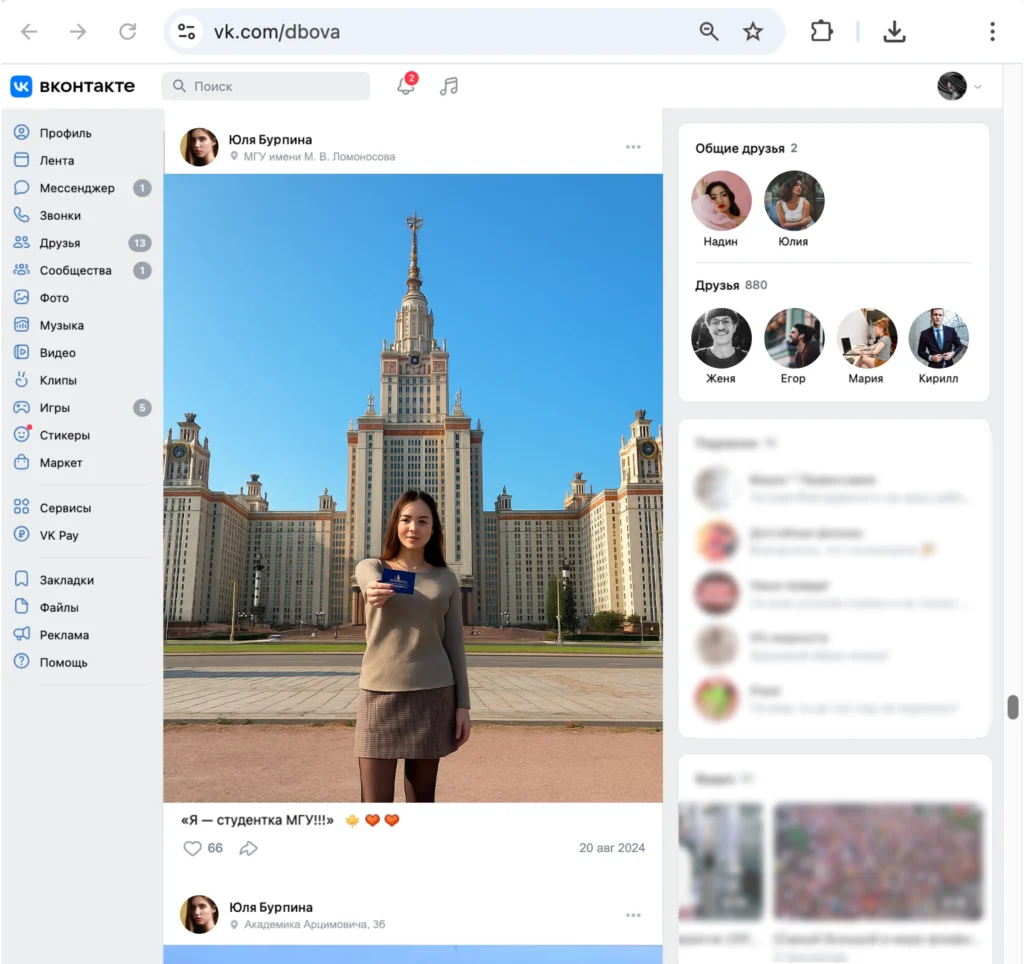Open the notifications bell icon
1024x964 pixels.
pos(405,86)
